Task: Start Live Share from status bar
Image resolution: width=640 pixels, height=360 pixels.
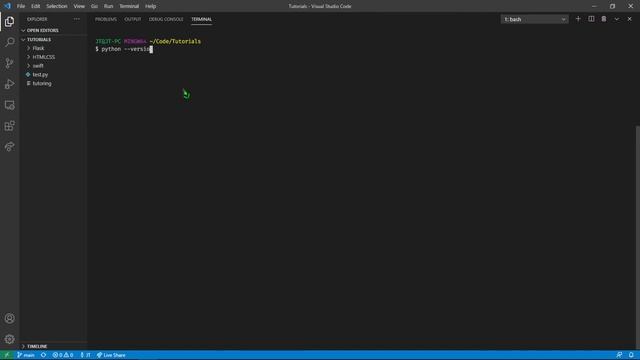Action: pyautogui.click(x=111, y=355)
